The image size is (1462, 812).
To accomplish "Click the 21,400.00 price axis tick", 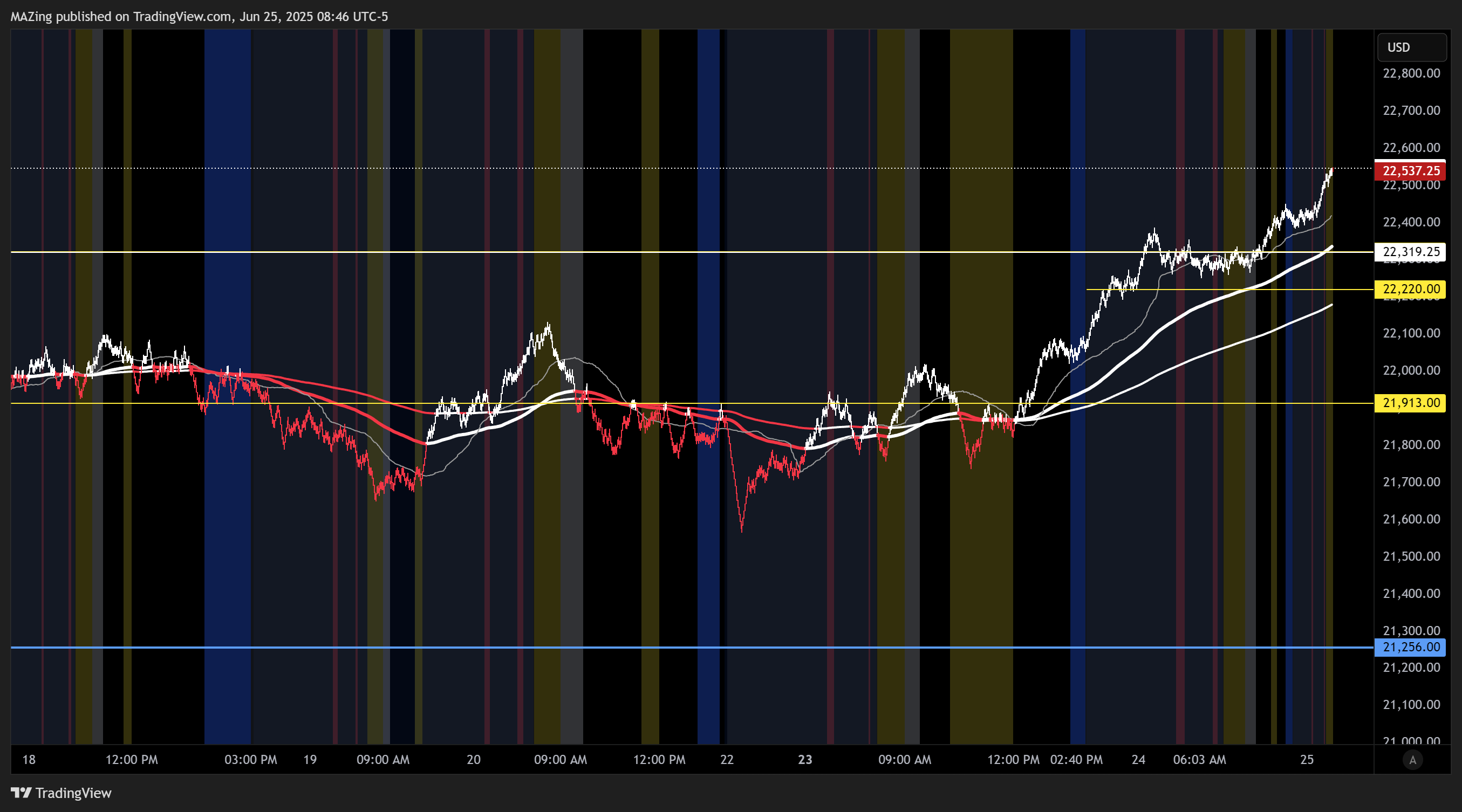I will tap(1411, 594).
